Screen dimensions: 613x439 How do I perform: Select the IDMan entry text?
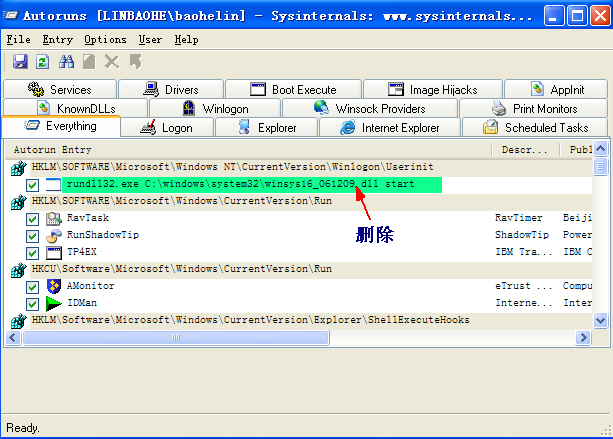coord(82,303)
